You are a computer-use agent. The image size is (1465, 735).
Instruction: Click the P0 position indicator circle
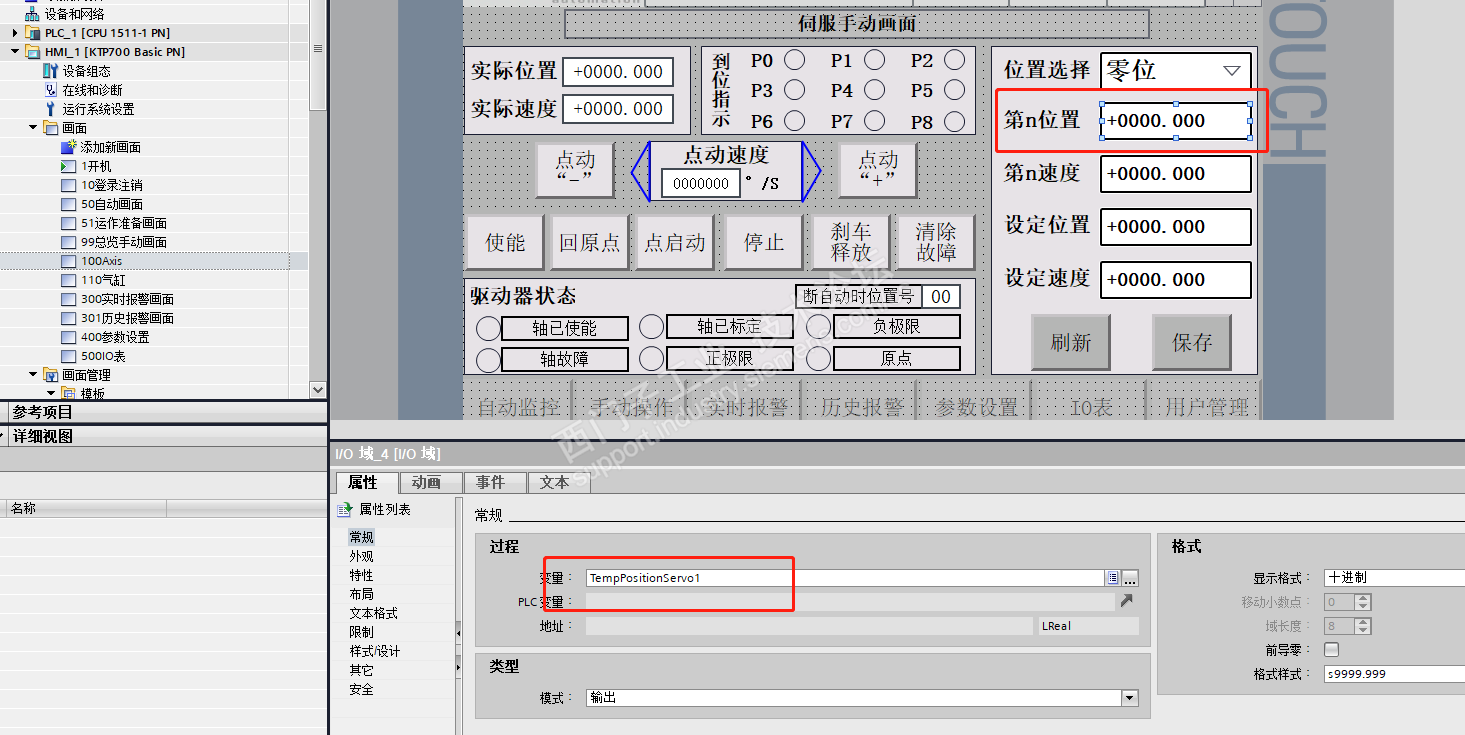pos(794,60)
